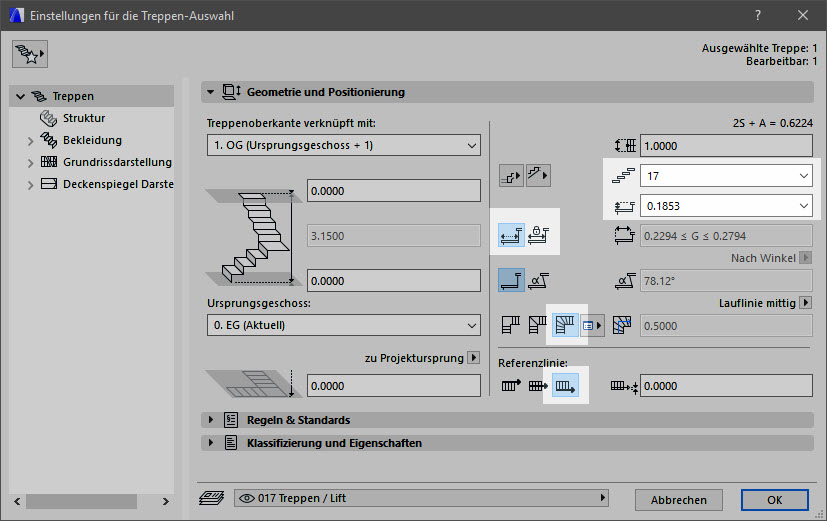
Task: Select the winder turning type
Action: click(x=564, y=325)
